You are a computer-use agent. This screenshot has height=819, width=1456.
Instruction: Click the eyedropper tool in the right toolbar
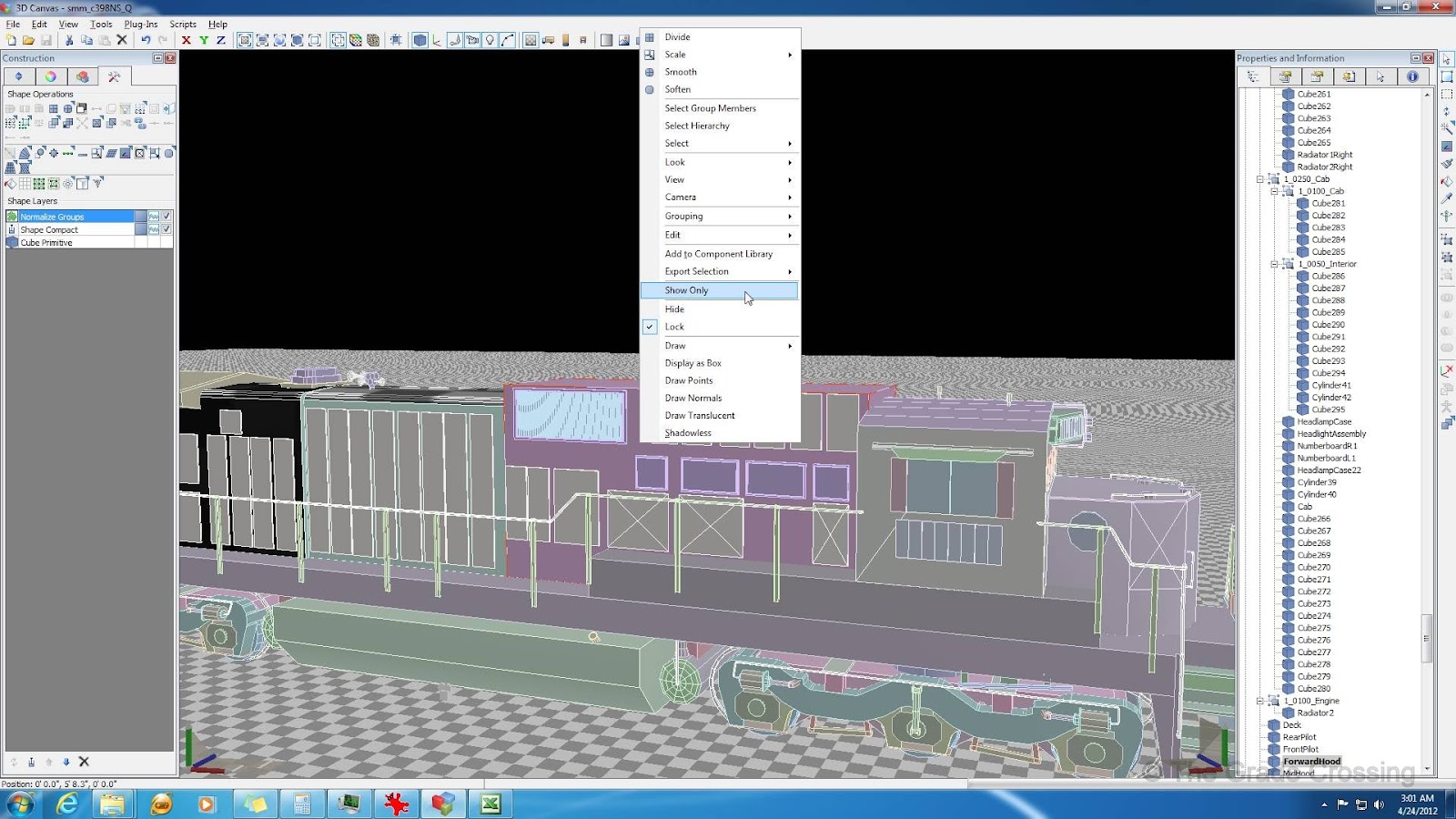1447,198
